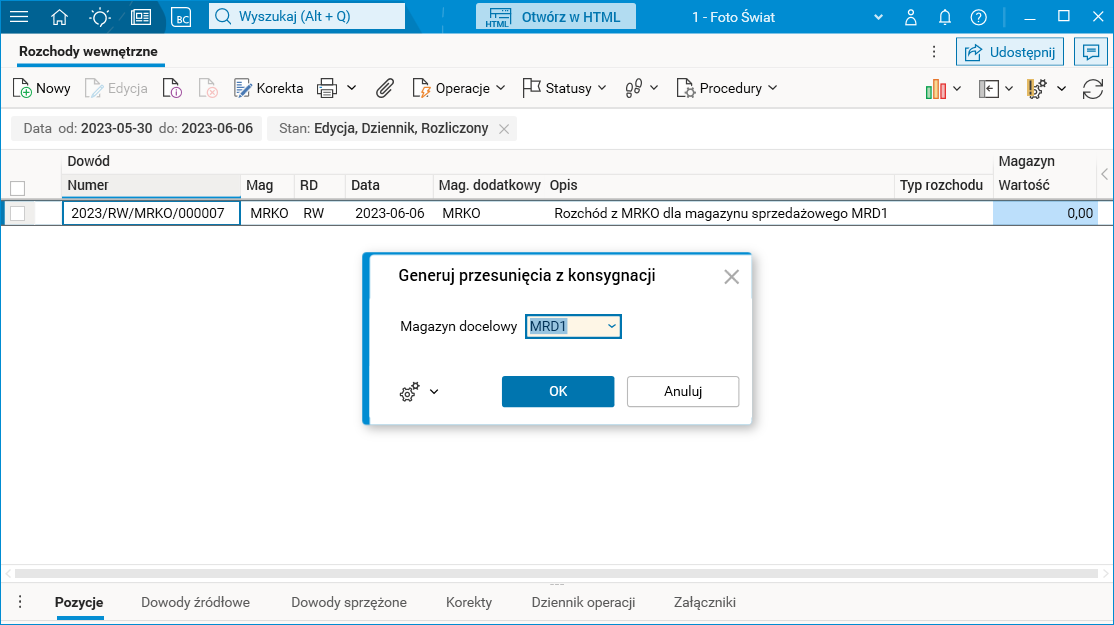
Task: Click the horizontal scrollbar below the table
Action: coord(556,573)
